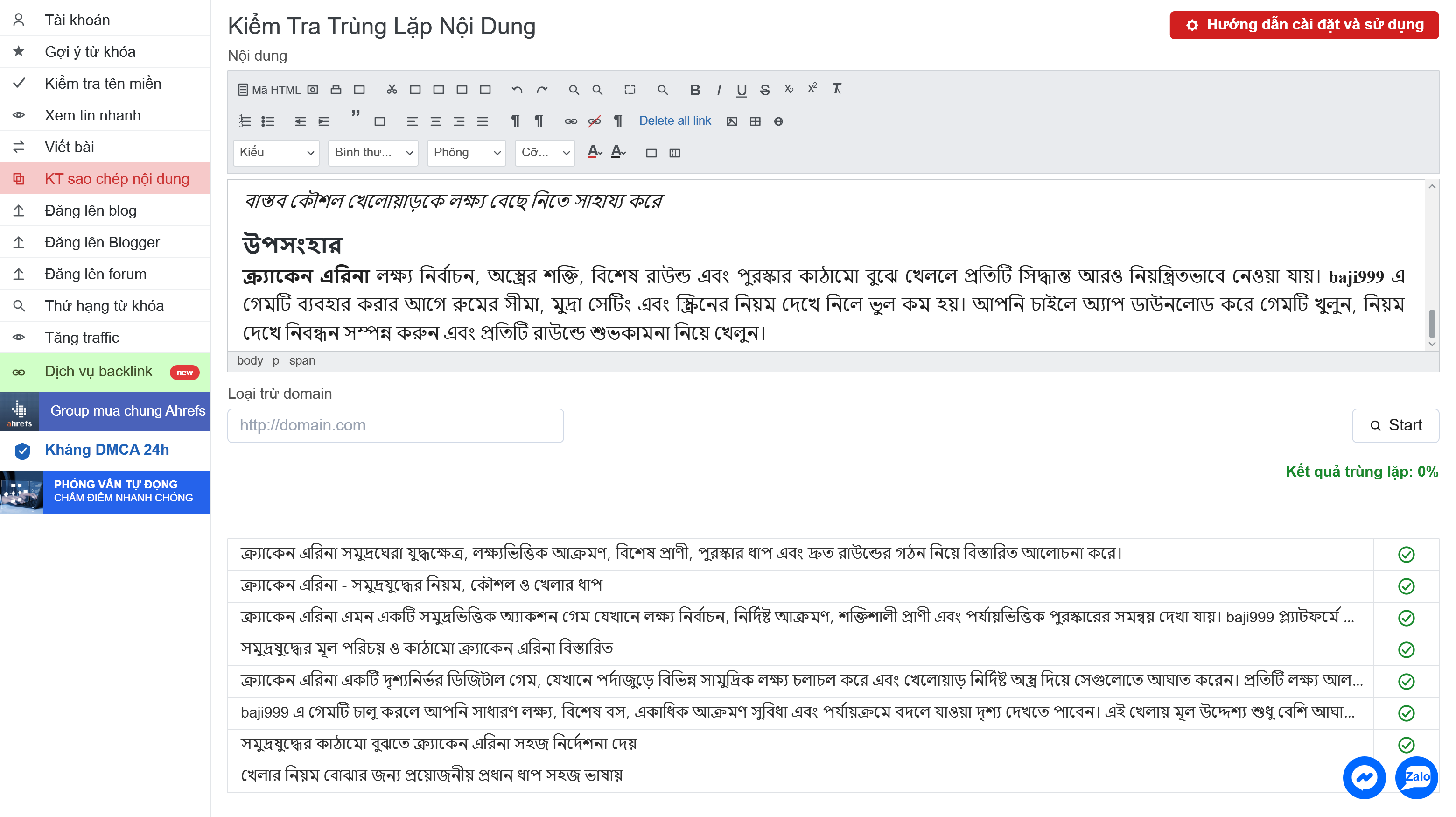This screenshot has height=817, width=1456.
Task: Open the red text color picker
Action: pos(595,152)
